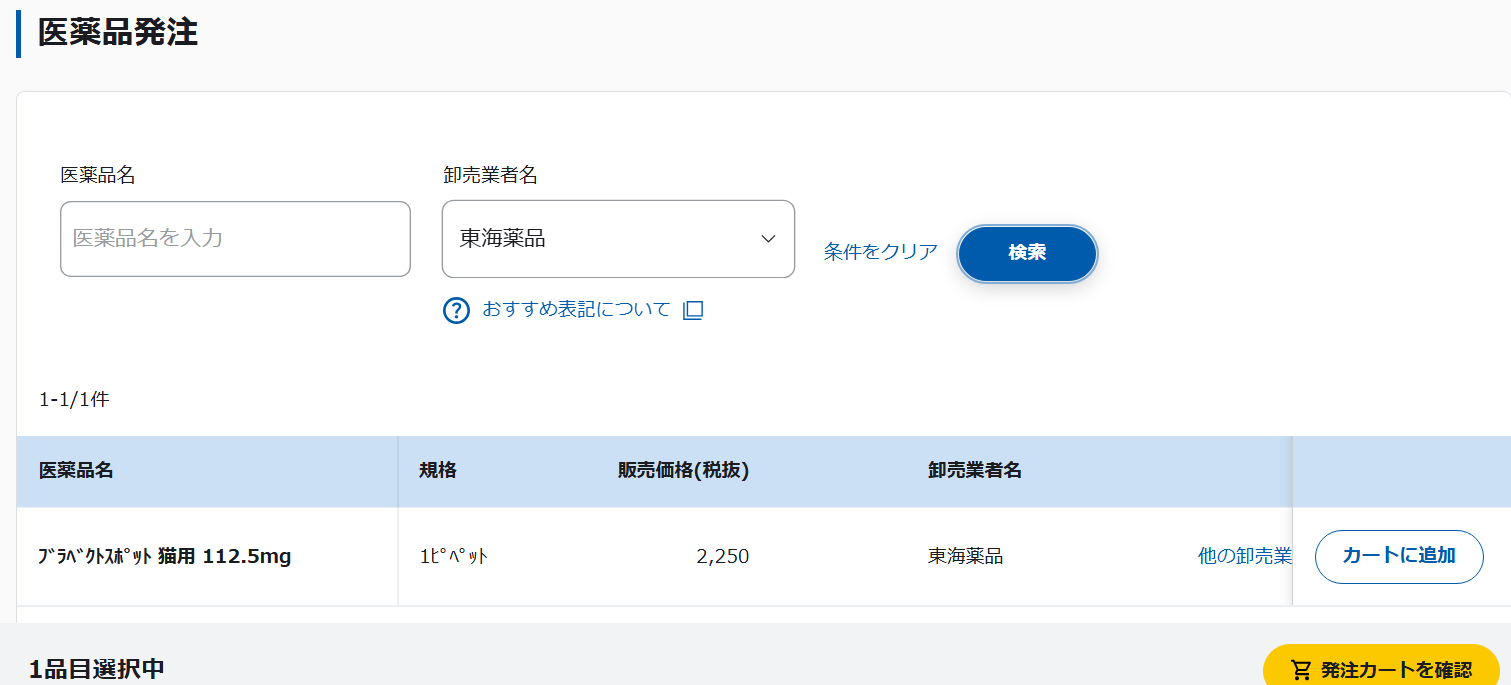Screen dimensions: 1511x685
Task: Click カートに追加 for ブラベクトスポット 猫用
Action: point(1398,556)
